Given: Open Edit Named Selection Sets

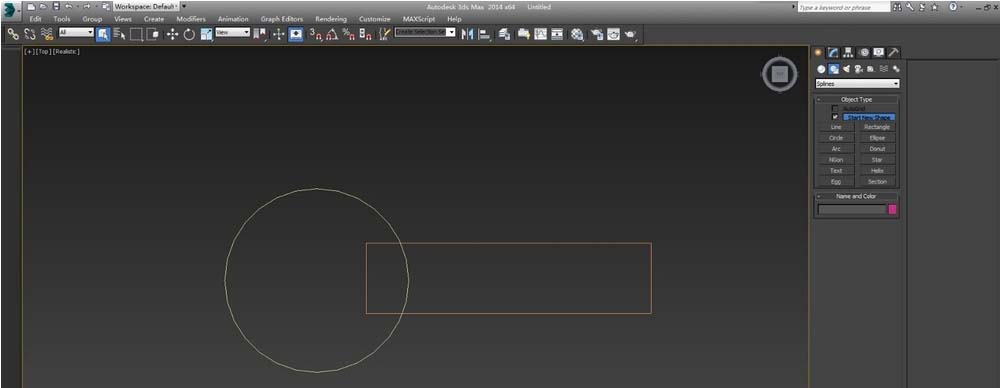Looking at the screenshot, I should point(384,34).
